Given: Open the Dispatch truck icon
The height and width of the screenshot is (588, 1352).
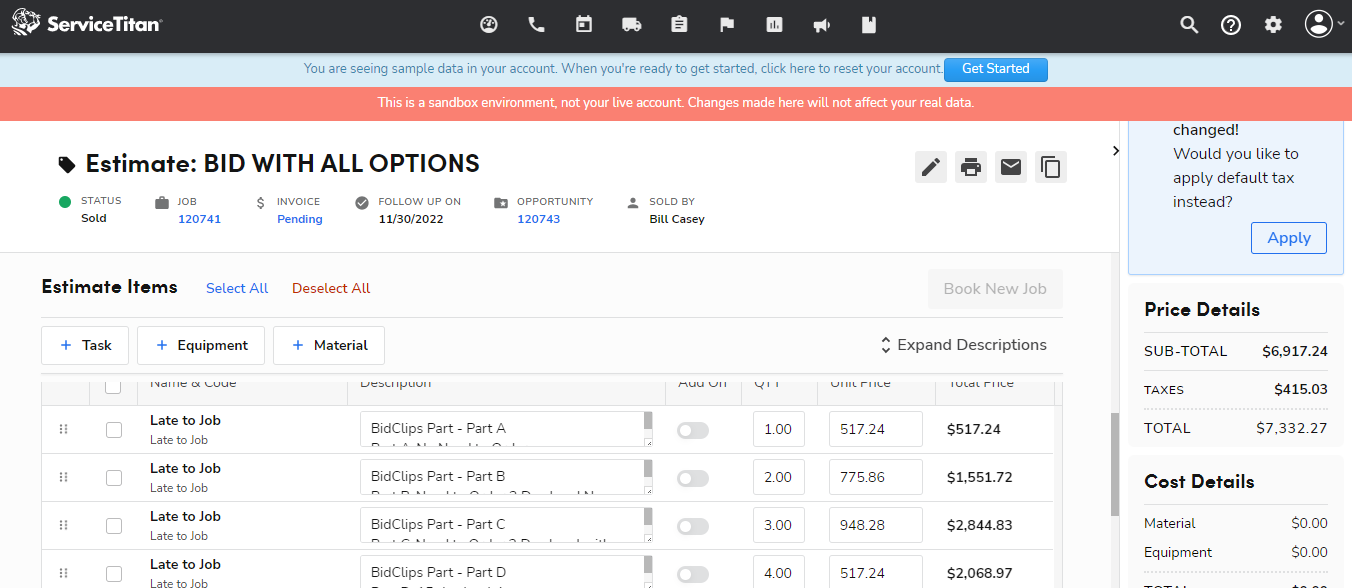Looking at the screenshot, I should [631, 25].
